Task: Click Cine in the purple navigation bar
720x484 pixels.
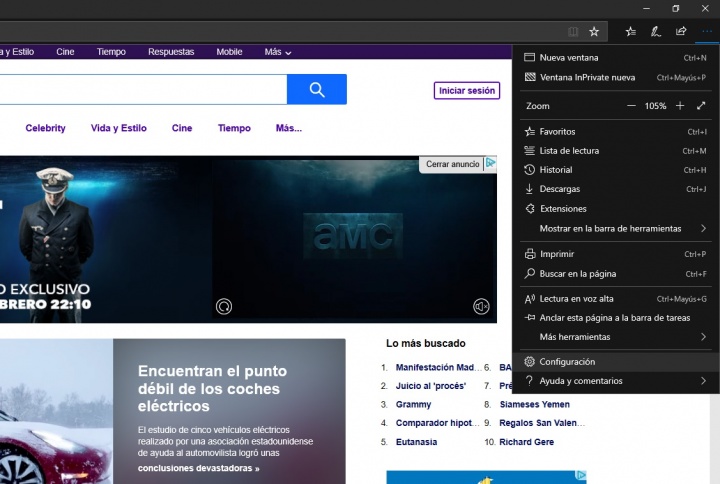Action: pos(65,52)
